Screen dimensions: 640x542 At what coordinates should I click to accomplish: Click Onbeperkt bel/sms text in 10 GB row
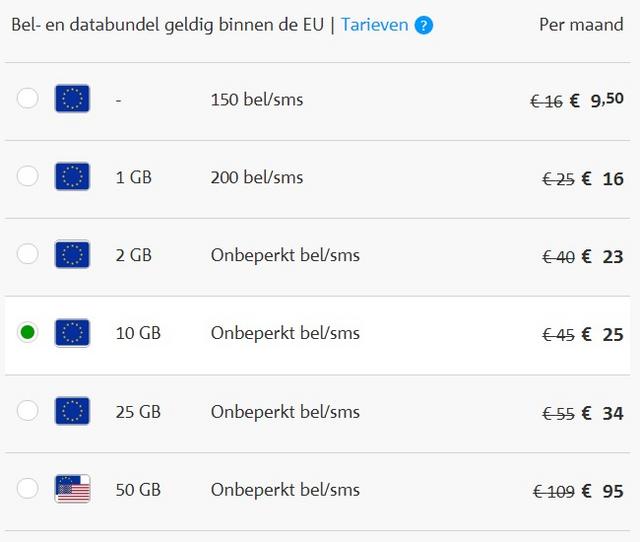[285, 333]
